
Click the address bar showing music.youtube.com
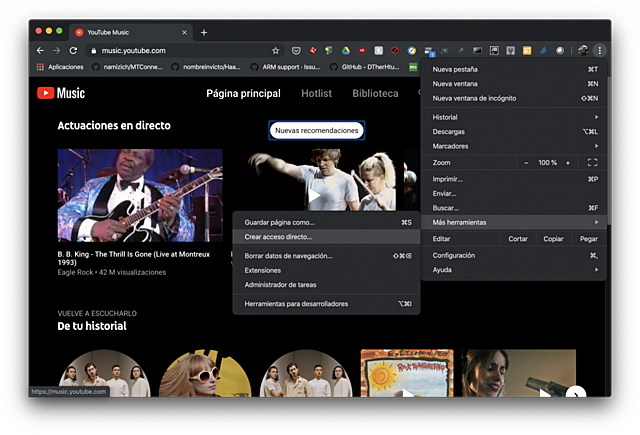tap(184, 51)
